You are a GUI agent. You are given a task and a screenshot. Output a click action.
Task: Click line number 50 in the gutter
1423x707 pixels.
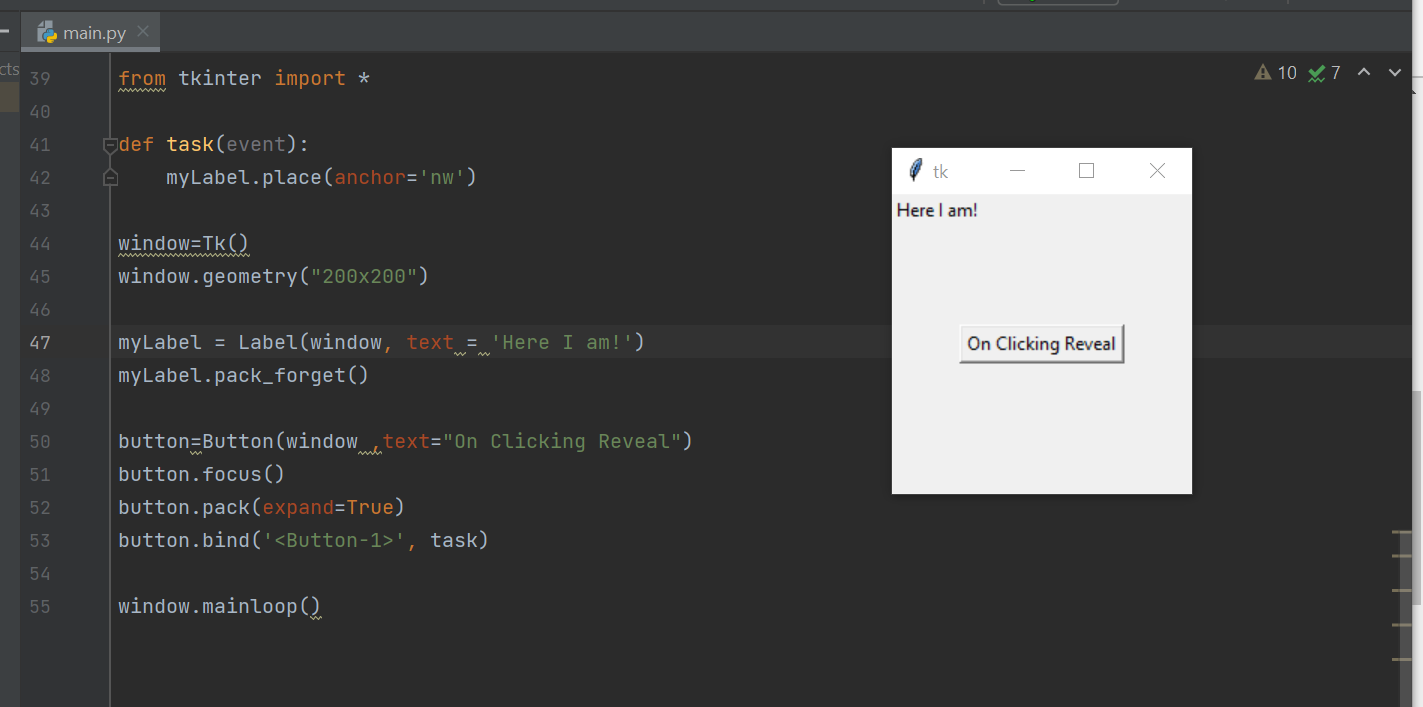tap(40, 442)
